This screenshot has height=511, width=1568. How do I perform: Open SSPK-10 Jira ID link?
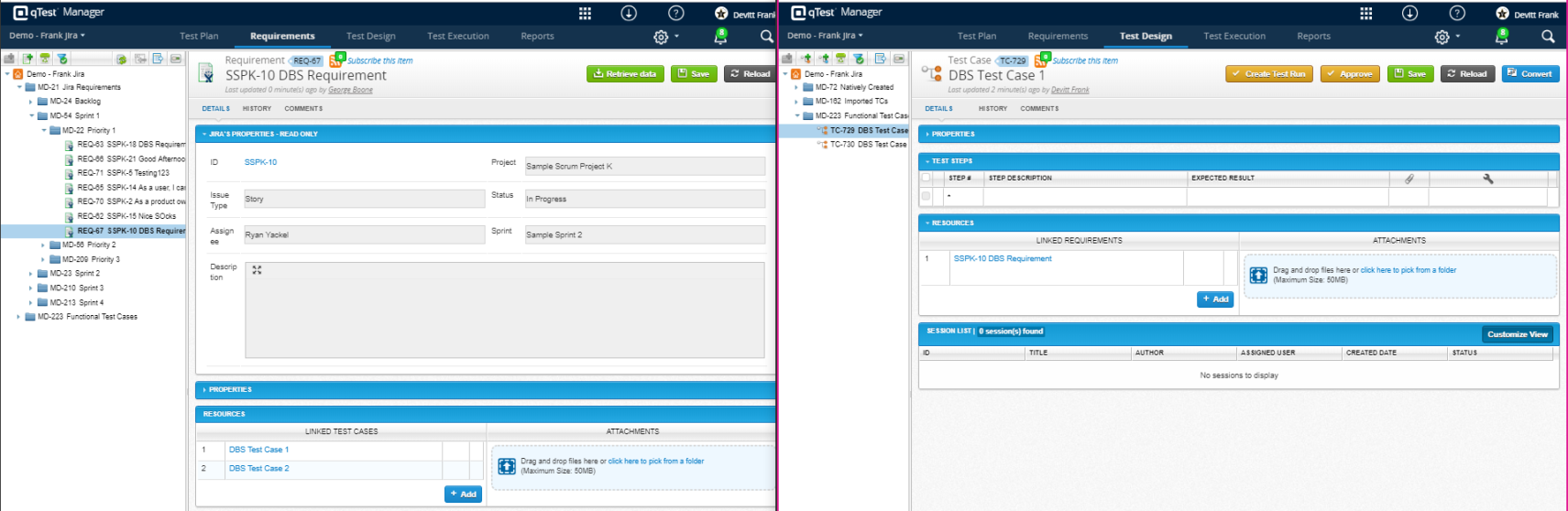point(260,162)
